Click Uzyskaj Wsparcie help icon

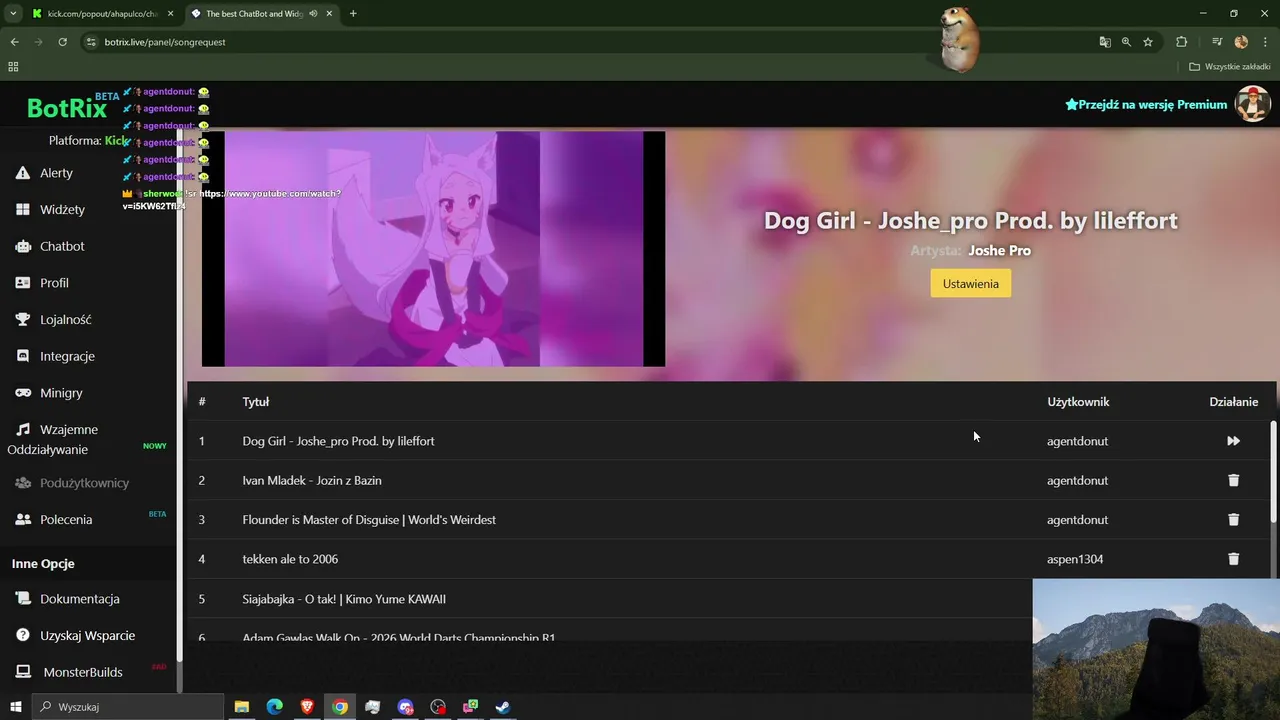(23, 636)
